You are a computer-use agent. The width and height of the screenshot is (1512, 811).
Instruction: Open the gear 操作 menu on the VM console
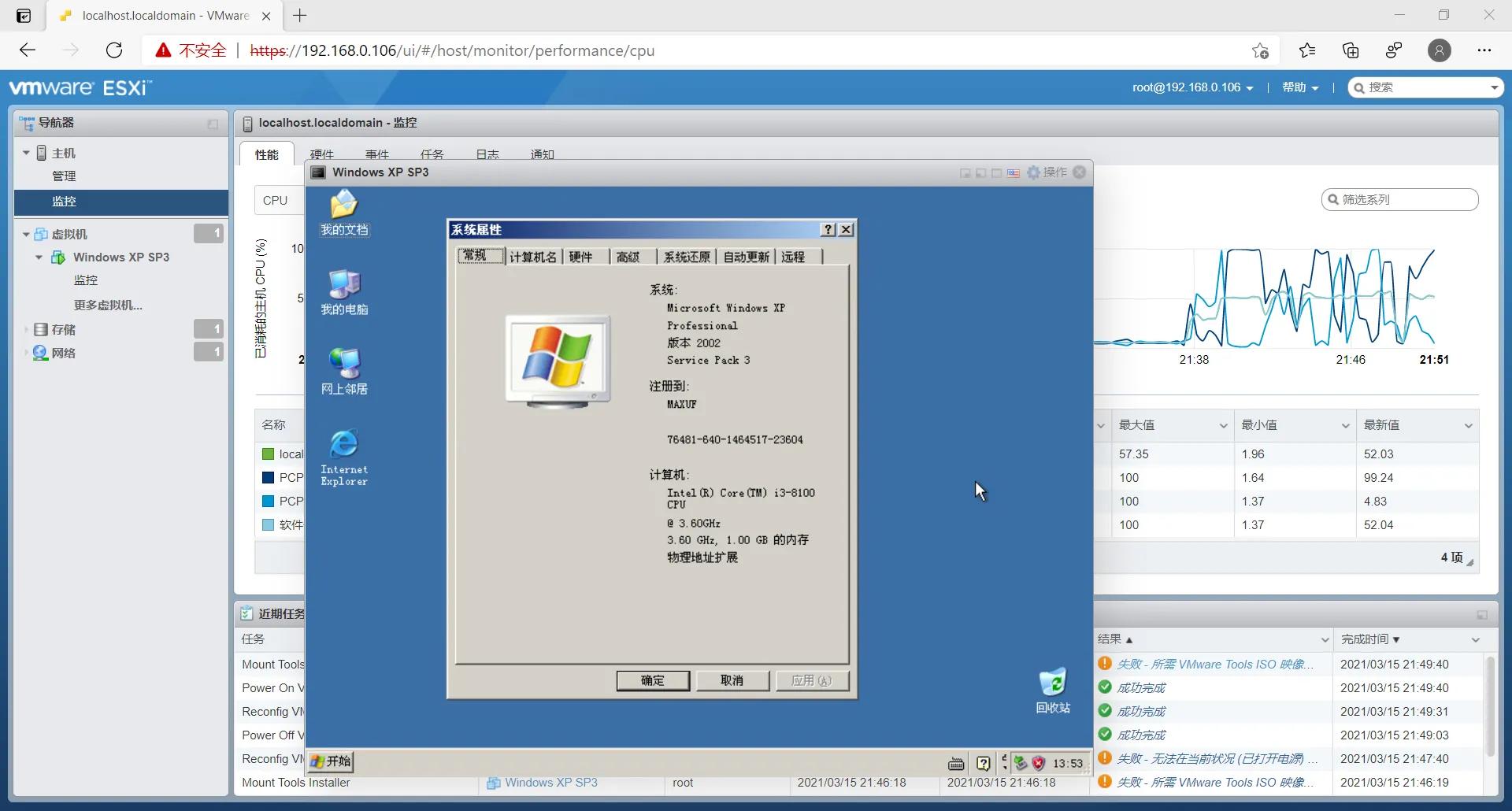(x=1047, y=172)
